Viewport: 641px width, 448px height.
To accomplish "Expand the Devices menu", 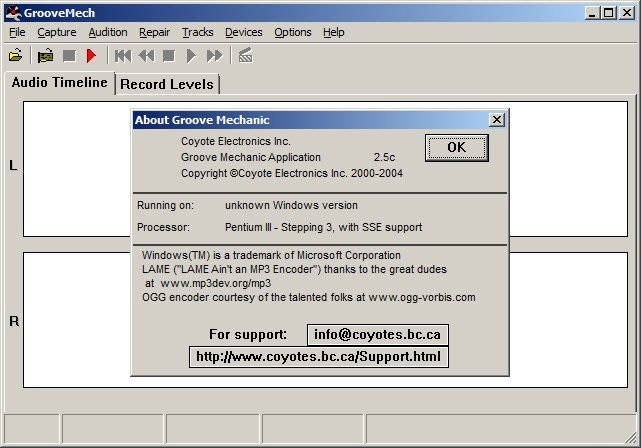I will point(243,32).
